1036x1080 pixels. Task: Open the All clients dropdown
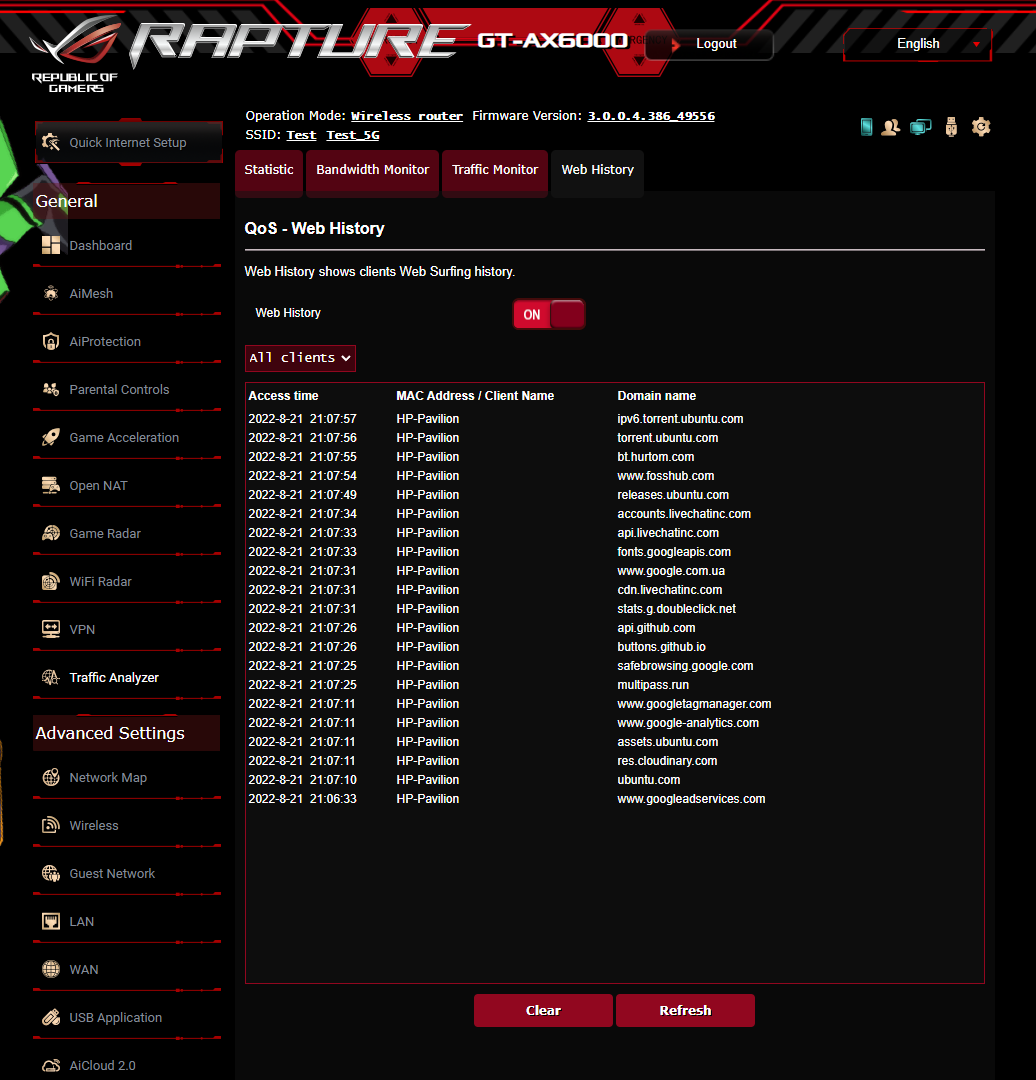click(300, 358)
